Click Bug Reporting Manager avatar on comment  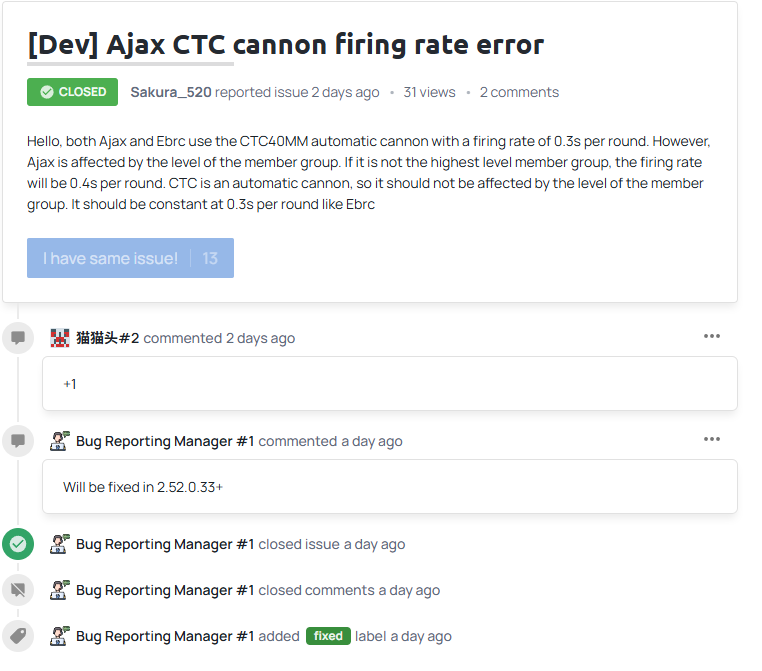[x=60, y=441]
